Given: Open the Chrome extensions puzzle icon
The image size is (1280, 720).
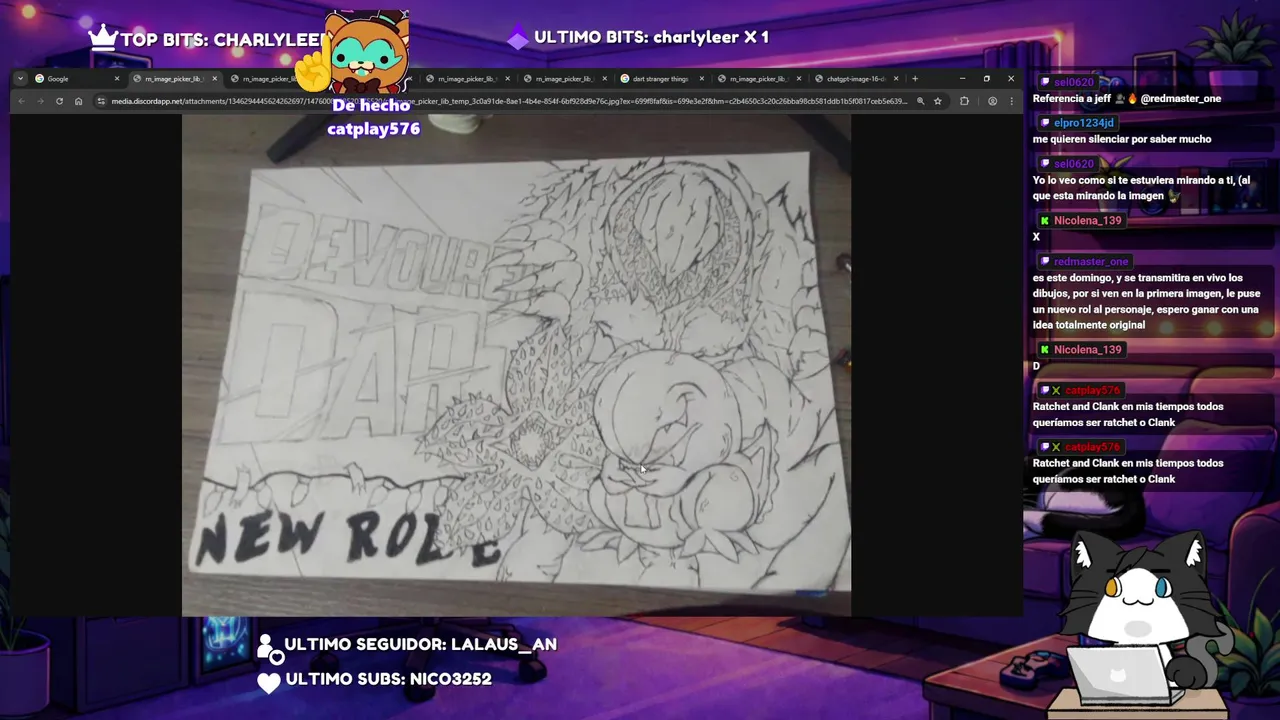Looking at the screenshot, I should click(x=964, y=101).
